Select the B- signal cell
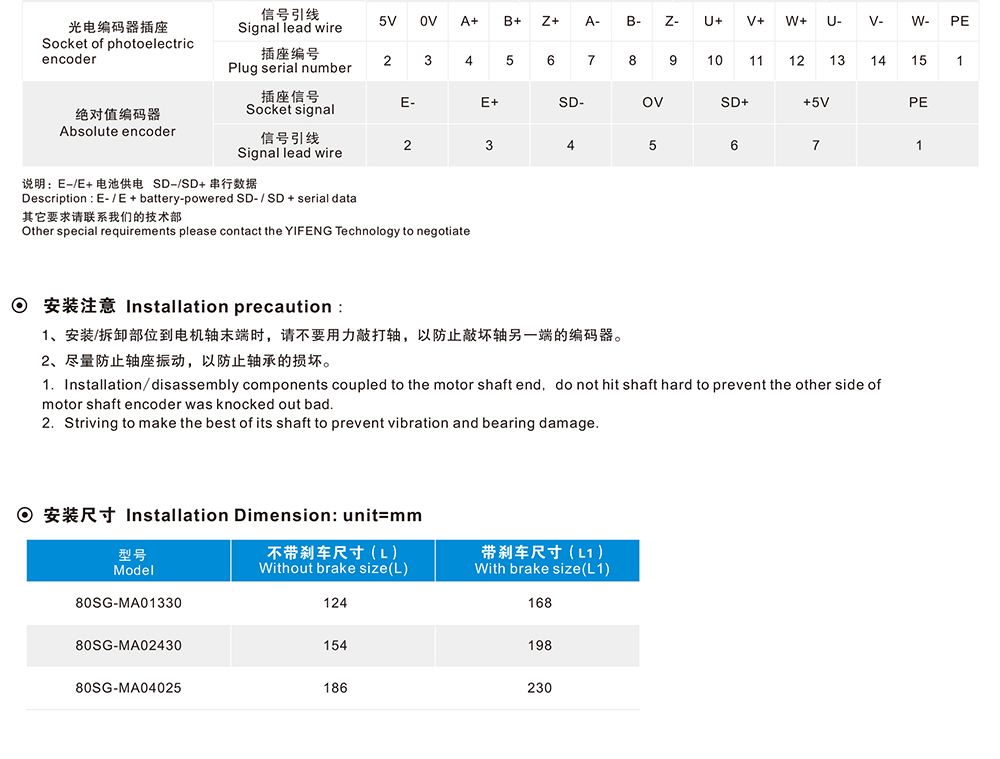This screenshot has height=759, width=1000. [633, 21]
